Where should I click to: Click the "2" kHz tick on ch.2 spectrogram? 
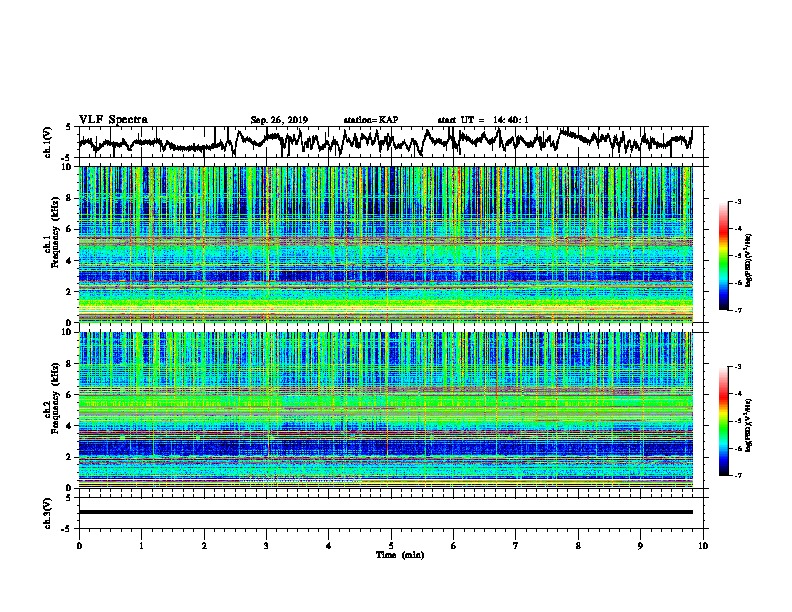(x=70, y=457)
